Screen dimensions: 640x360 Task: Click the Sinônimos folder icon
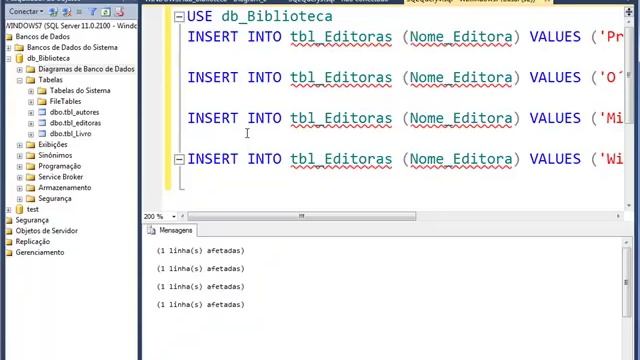coord(31,156)
